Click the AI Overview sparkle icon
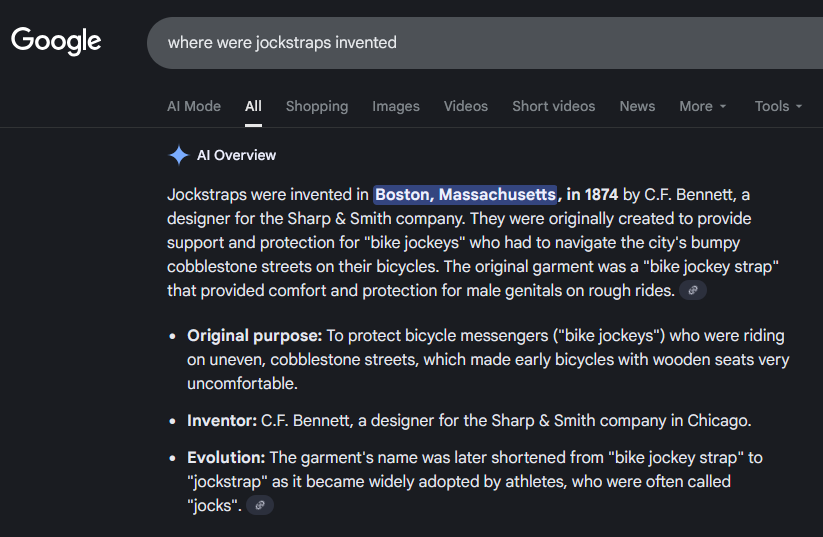 [x=178, y=155]
